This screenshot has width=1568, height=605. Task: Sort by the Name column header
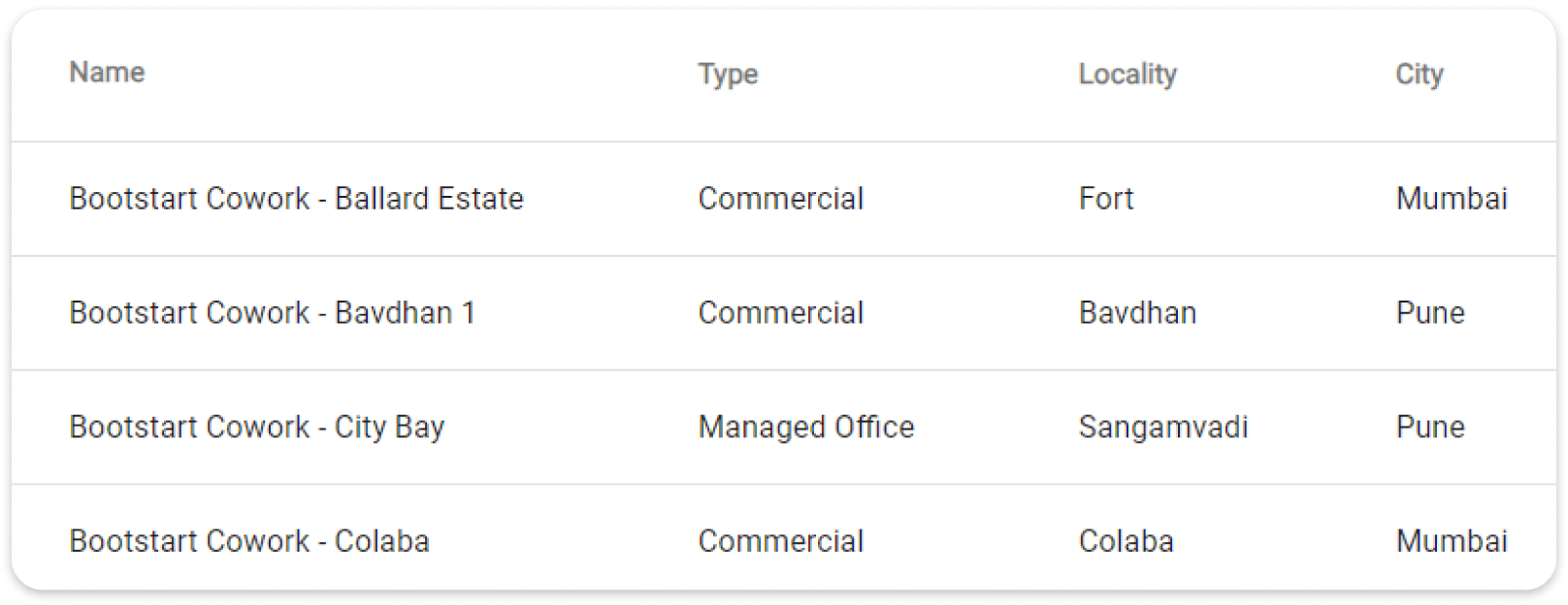point(107,73)
